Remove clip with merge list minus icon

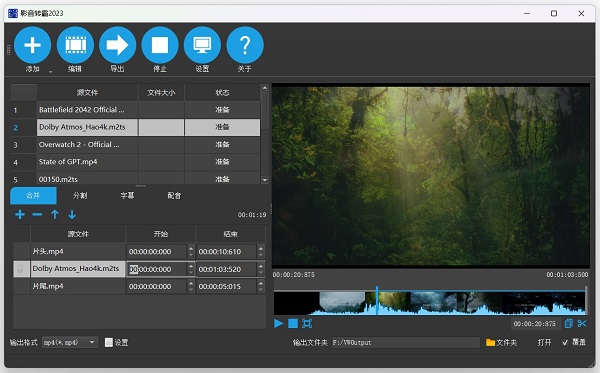point(37,215)
